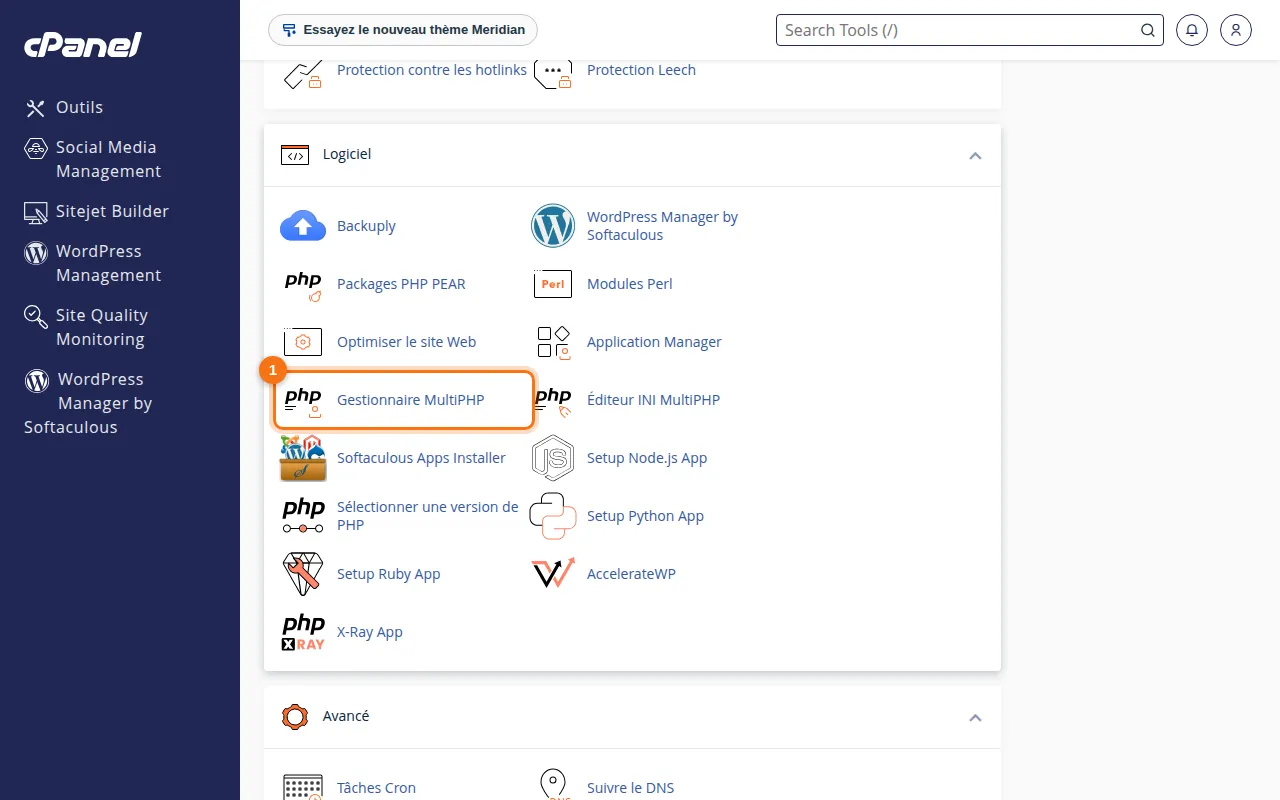Image resolution: width=1280 pixels, height=800 pixels.
Task: Click Sélectionner une version de PHP icon
Action: coord(303,516)
